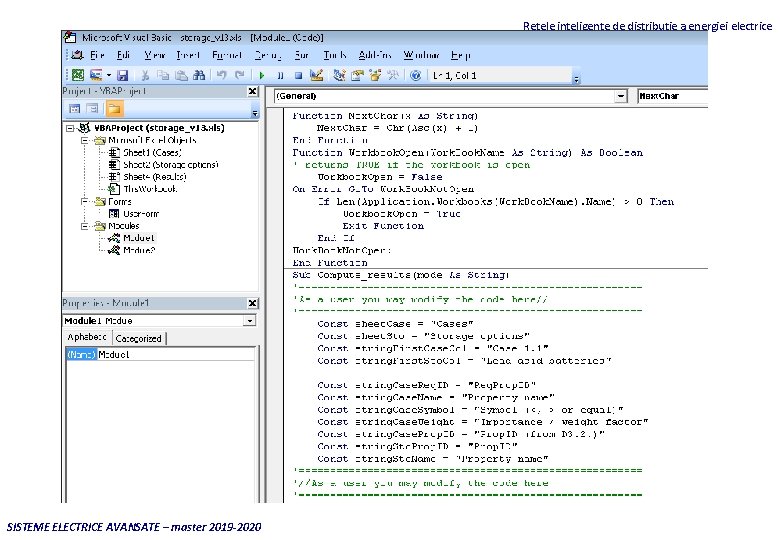The image size is (780, 540).
Task: Open the File menu
Action: tap(98, 55)
